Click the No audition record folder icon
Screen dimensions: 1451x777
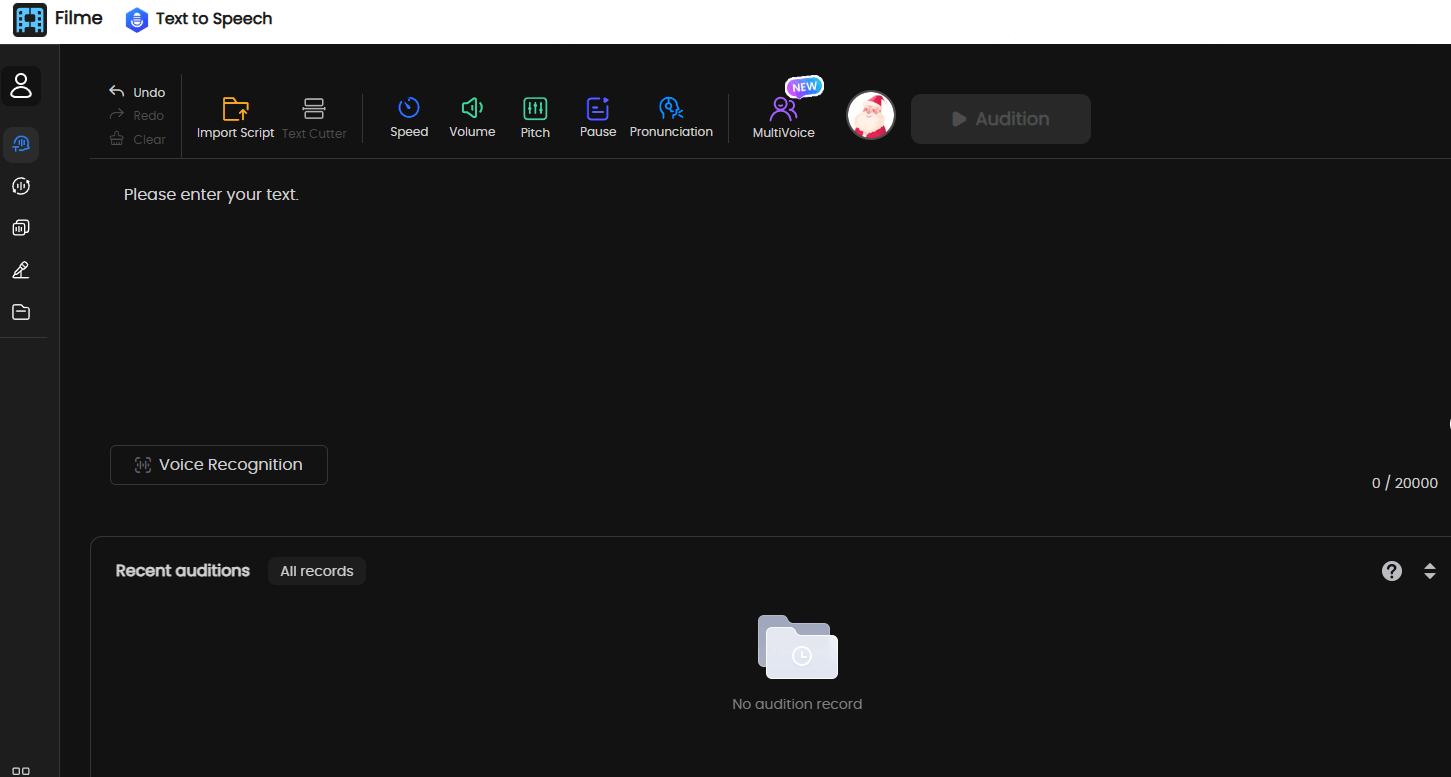[x=797, y=647]
